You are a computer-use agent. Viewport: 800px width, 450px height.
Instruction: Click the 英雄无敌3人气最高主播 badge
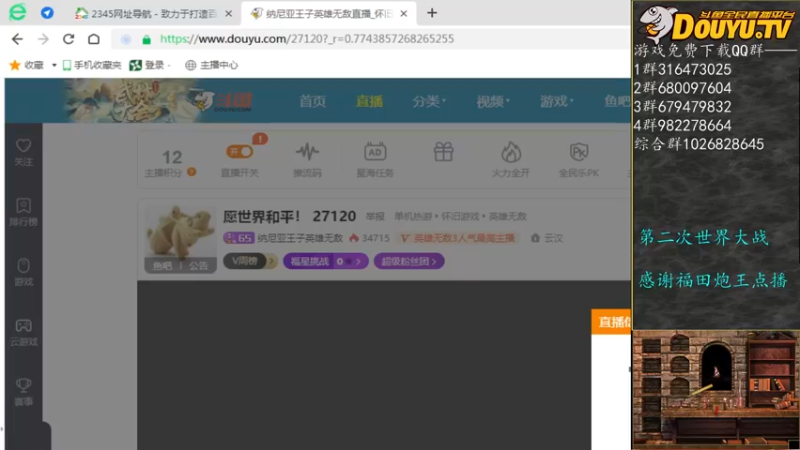[458, 238]
